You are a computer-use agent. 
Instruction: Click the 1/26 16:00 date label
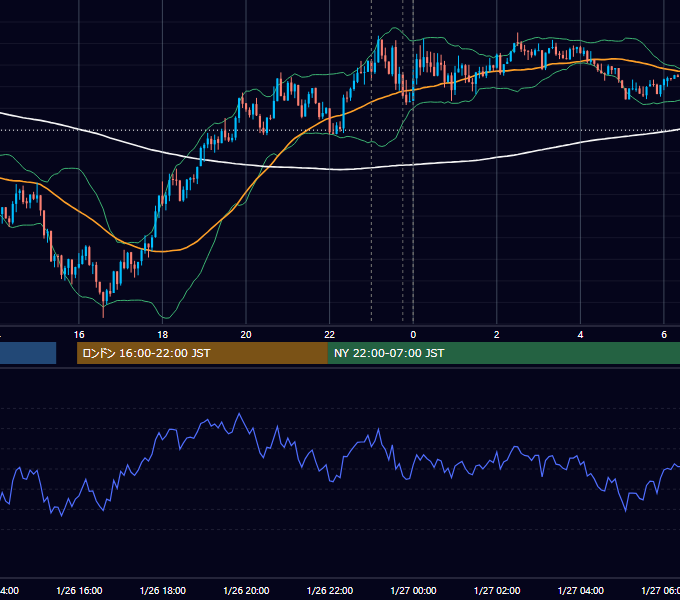pyautogui.click(x=79, y=590)
